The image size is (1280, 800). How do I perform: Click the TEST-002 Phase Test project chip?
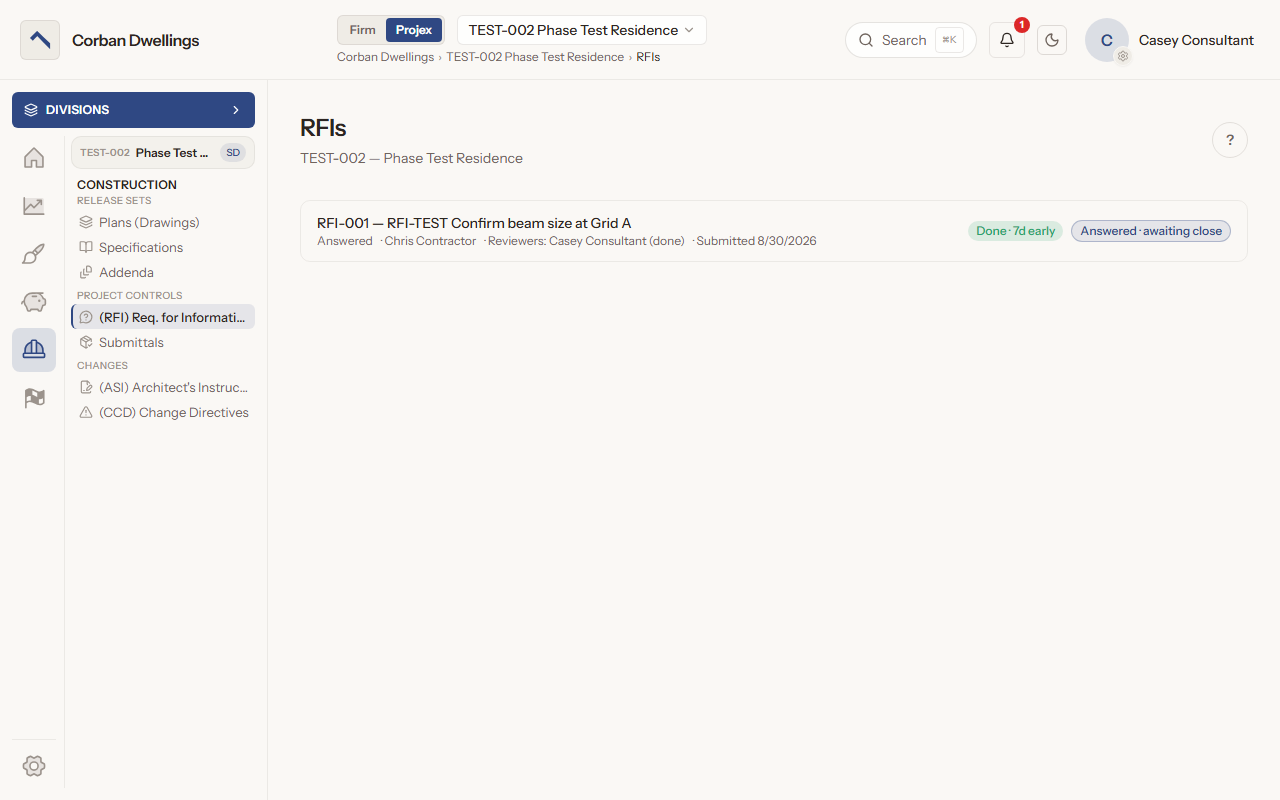click(162, 153)
